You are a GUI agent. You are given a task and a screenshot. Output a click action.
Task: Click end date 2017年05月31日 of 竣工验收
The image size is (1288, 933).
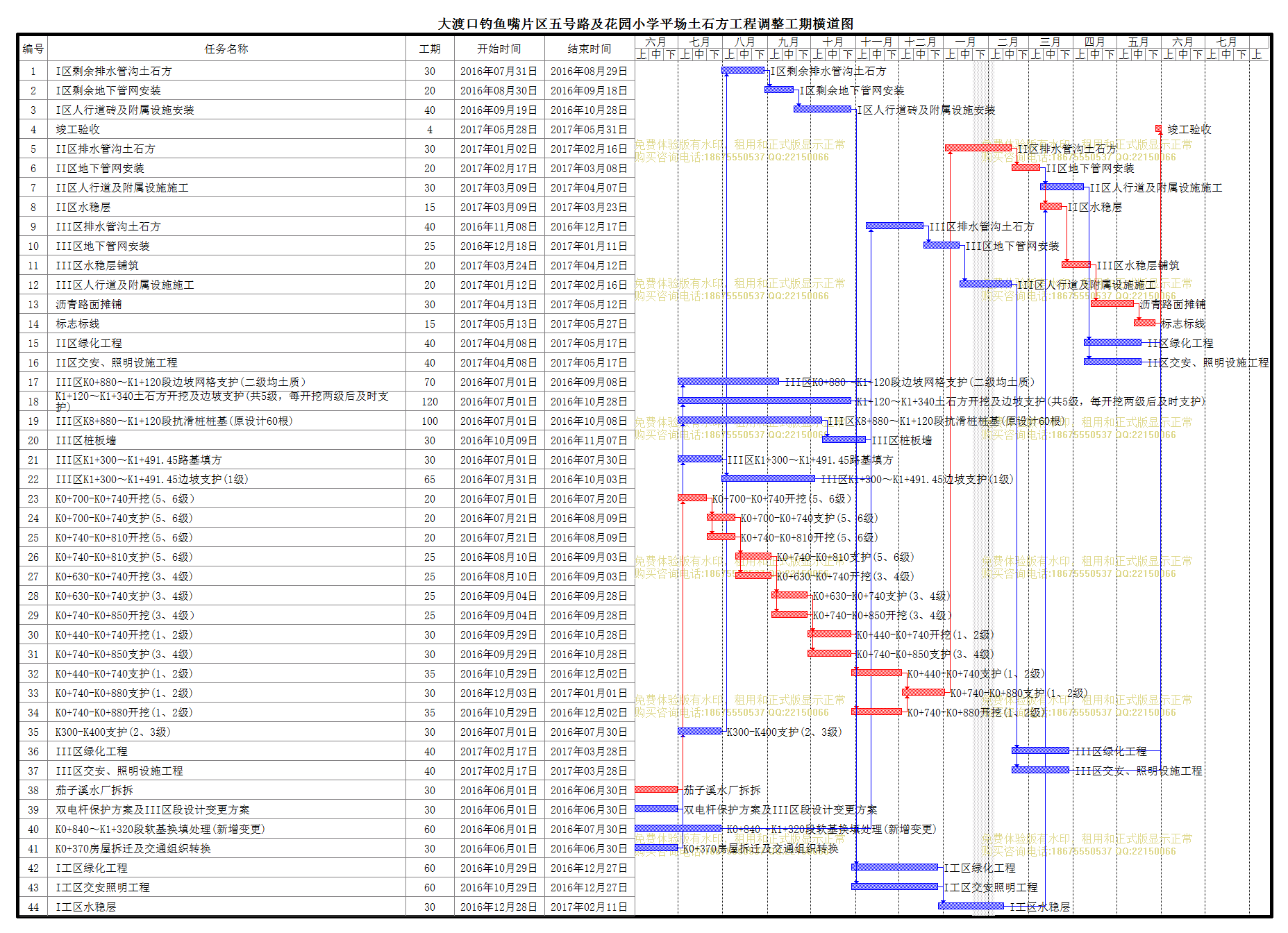[589, 129]
